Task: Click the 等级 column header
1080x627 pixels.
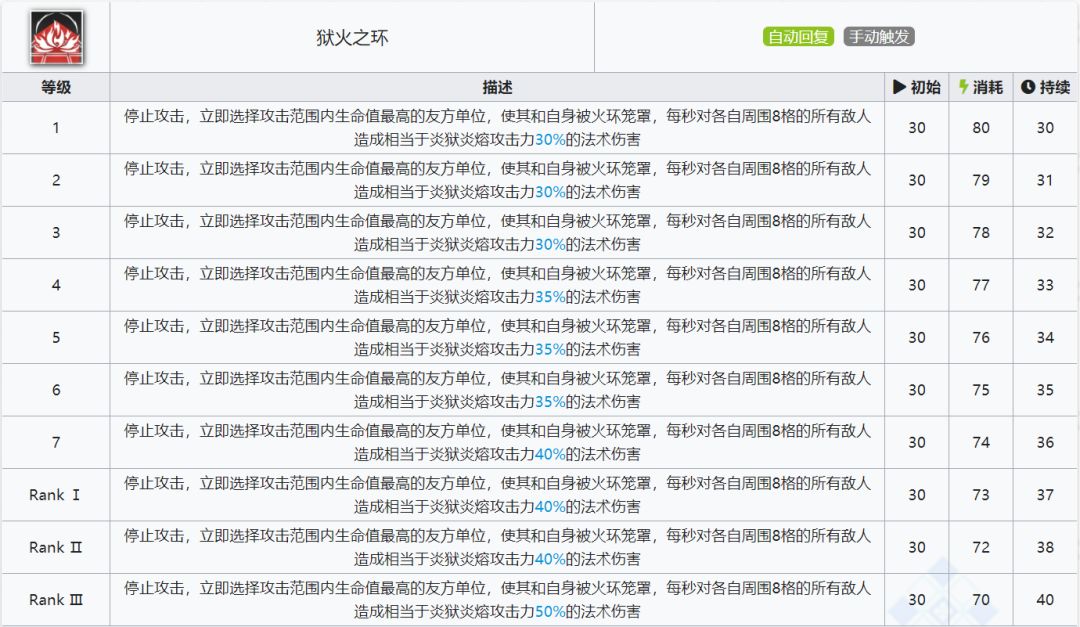Action: [56, 87]
